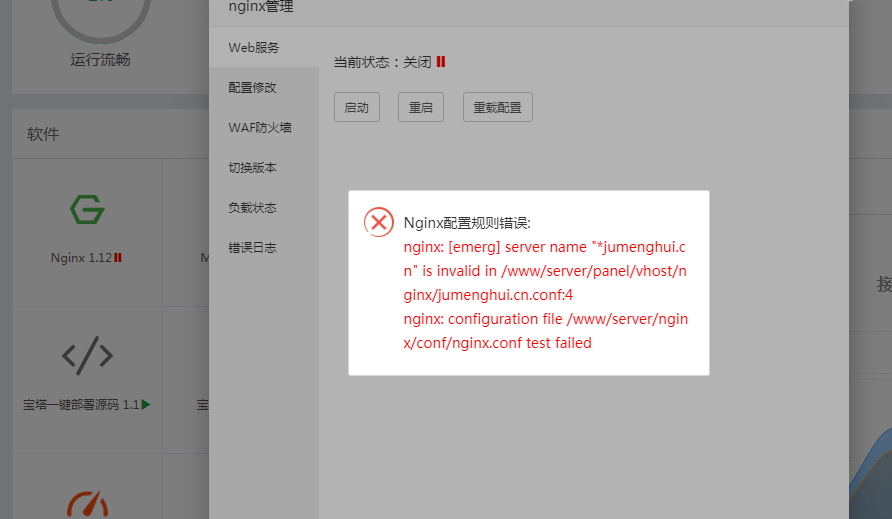Click the orange speedometer gauge icon
892x519 pixels.
87,504
